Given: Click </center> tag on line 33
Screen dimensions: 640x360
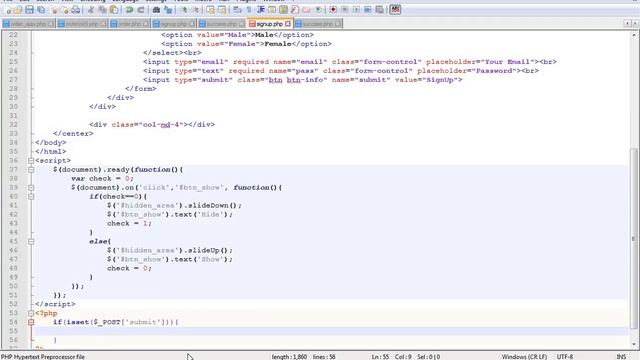Looking at the screenshot, I should click(73, 134).
